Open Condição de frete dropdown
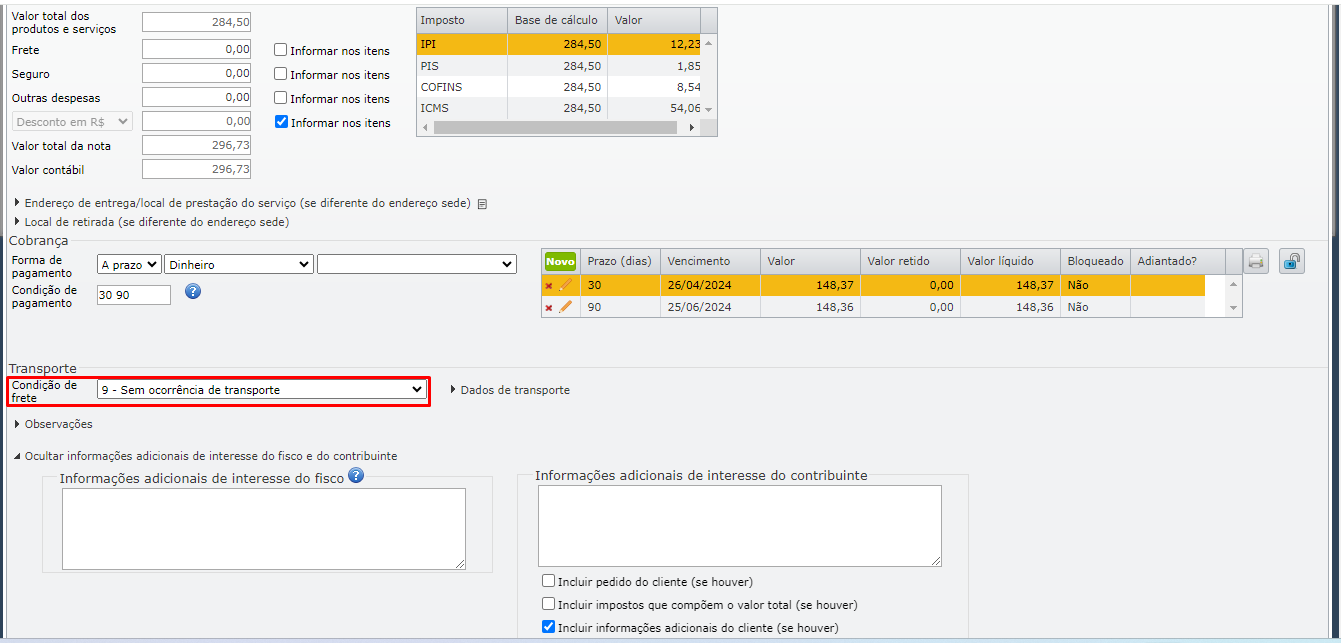Image resolution: width=1341 pixels, height=643 pixels. (x=263, y=389)
